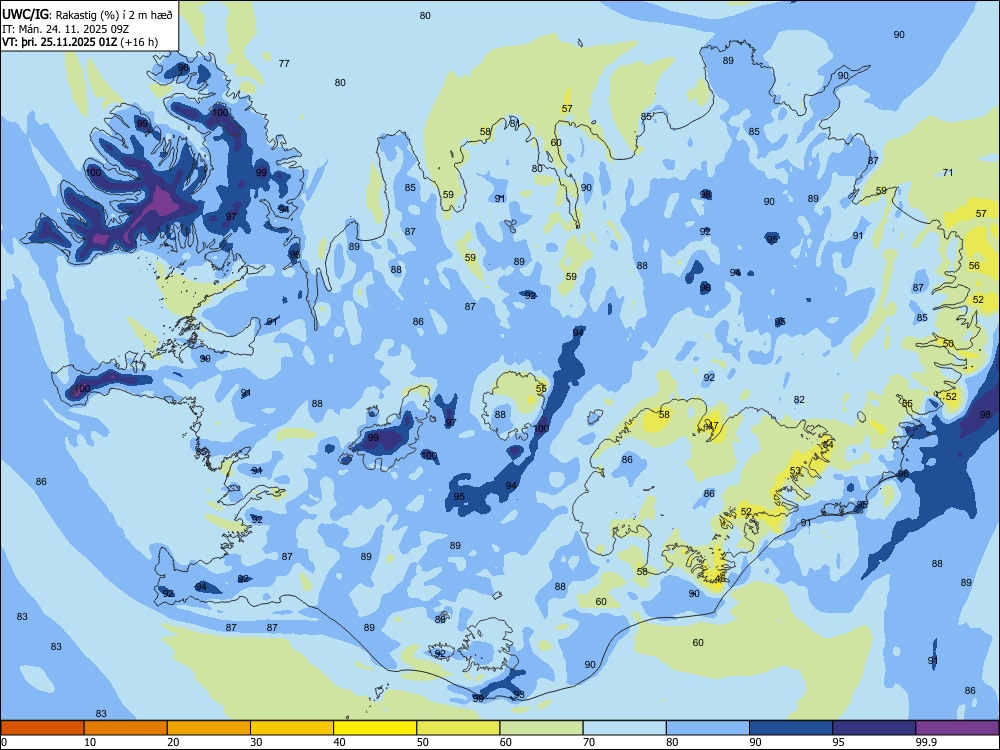Click the 'IT: Mán. 24. 11. 2025 09Z' line
The height and width of the screenshot is (750, 1000).
click(65, 29)
